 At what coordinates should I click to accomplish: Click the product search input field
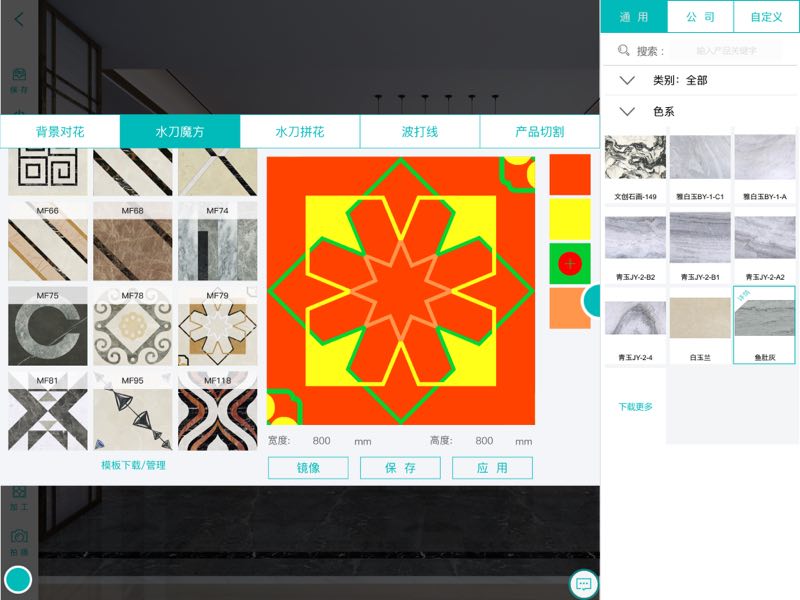pos(726,51)
